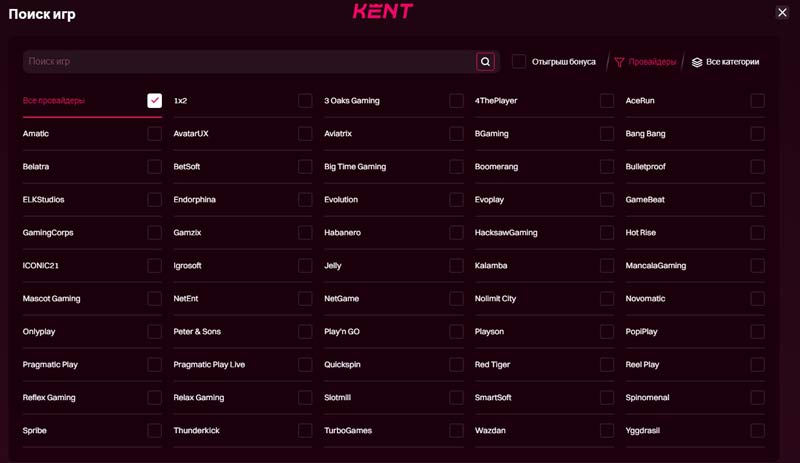Toggle the Spribe provider checkbox
This screenshot has width=800, height=463.
click(154, 431)
